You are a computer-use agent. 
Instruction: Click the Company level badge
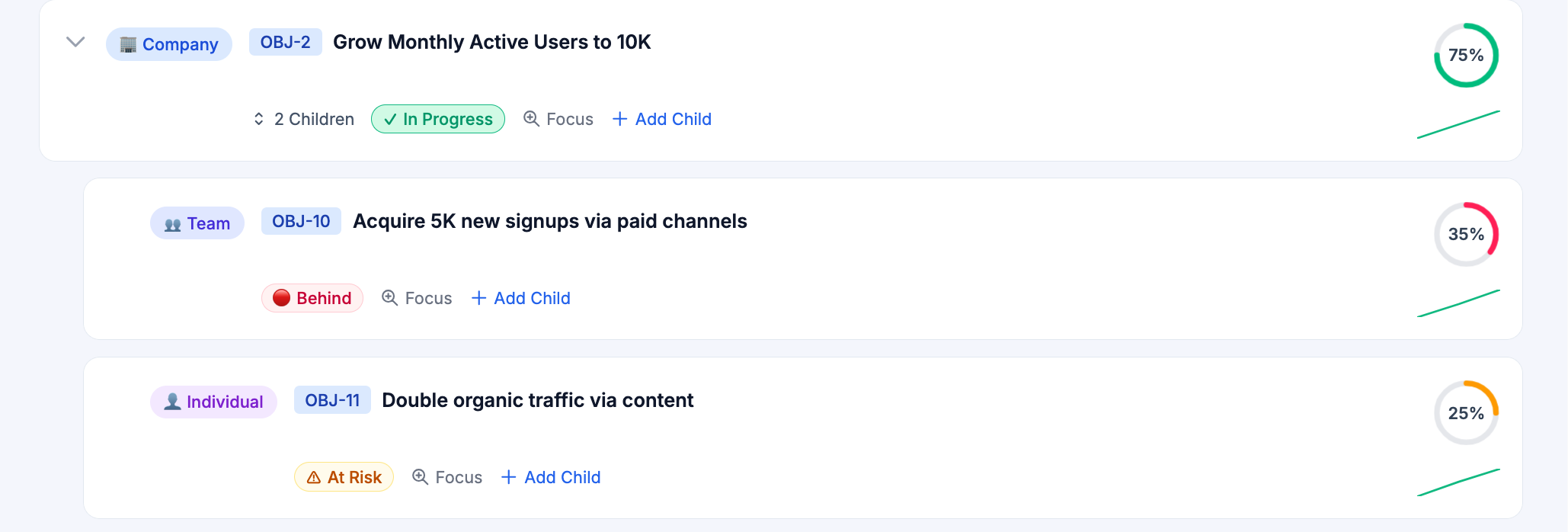tap(169, 44)
